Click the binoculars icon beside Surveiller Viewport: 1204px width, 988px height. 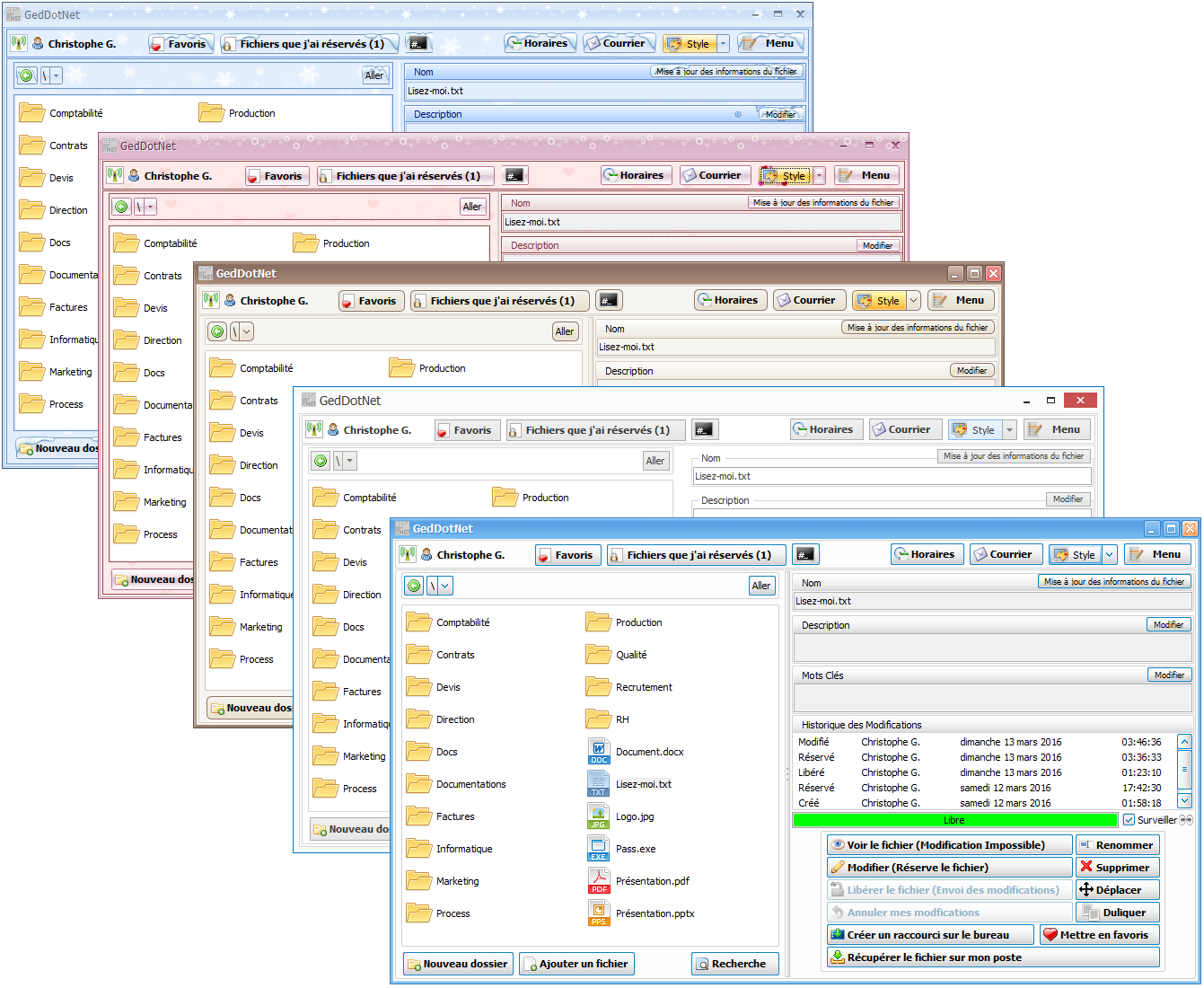(x=1186, y=820)
